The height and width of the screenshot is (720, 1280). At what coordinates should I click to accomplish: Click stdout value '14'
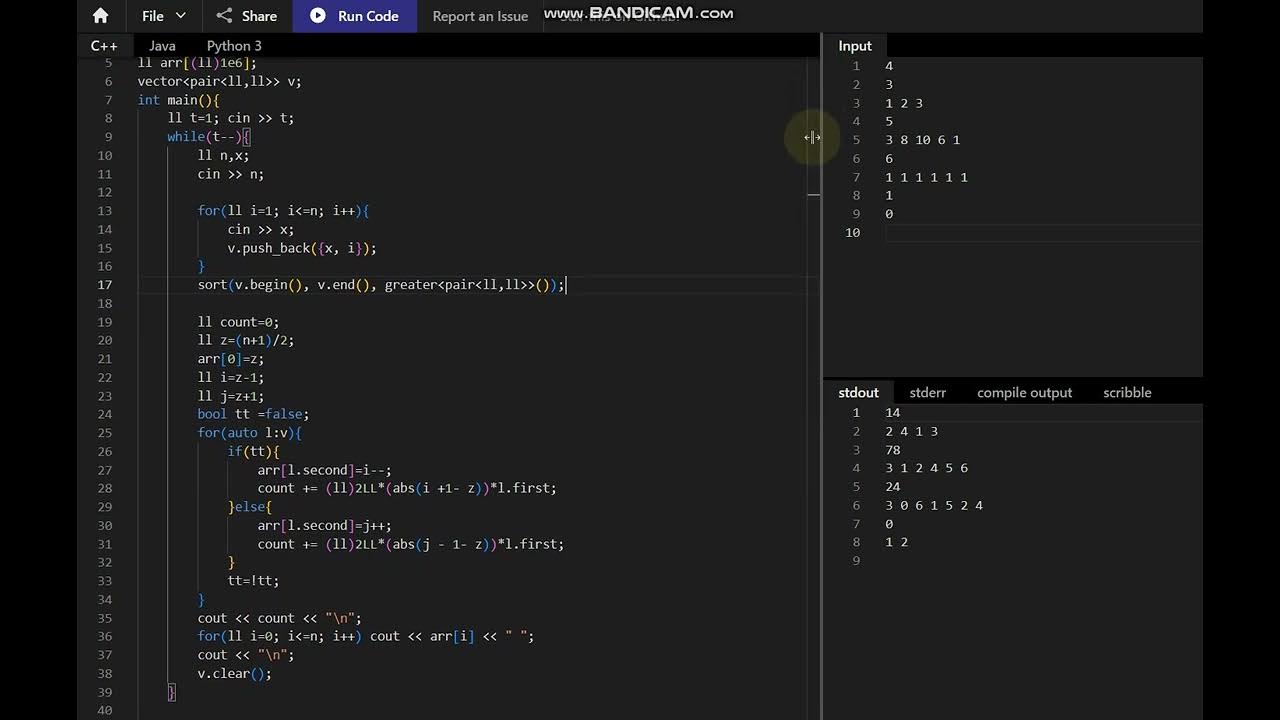(x=893, y=413)
